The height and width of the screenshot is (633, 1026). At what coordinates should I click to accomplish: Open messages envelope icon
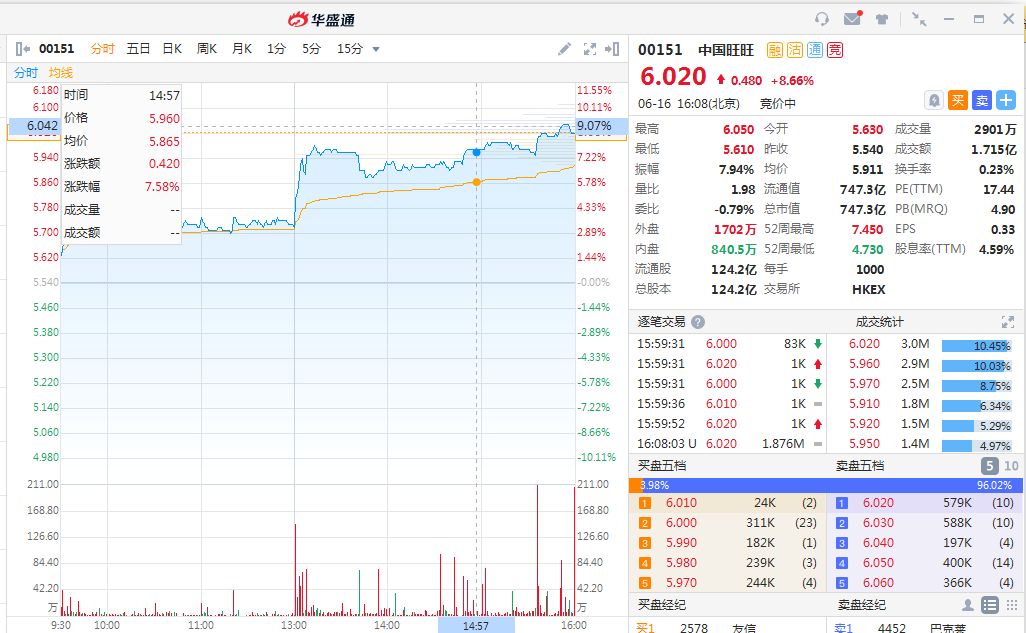853,18
